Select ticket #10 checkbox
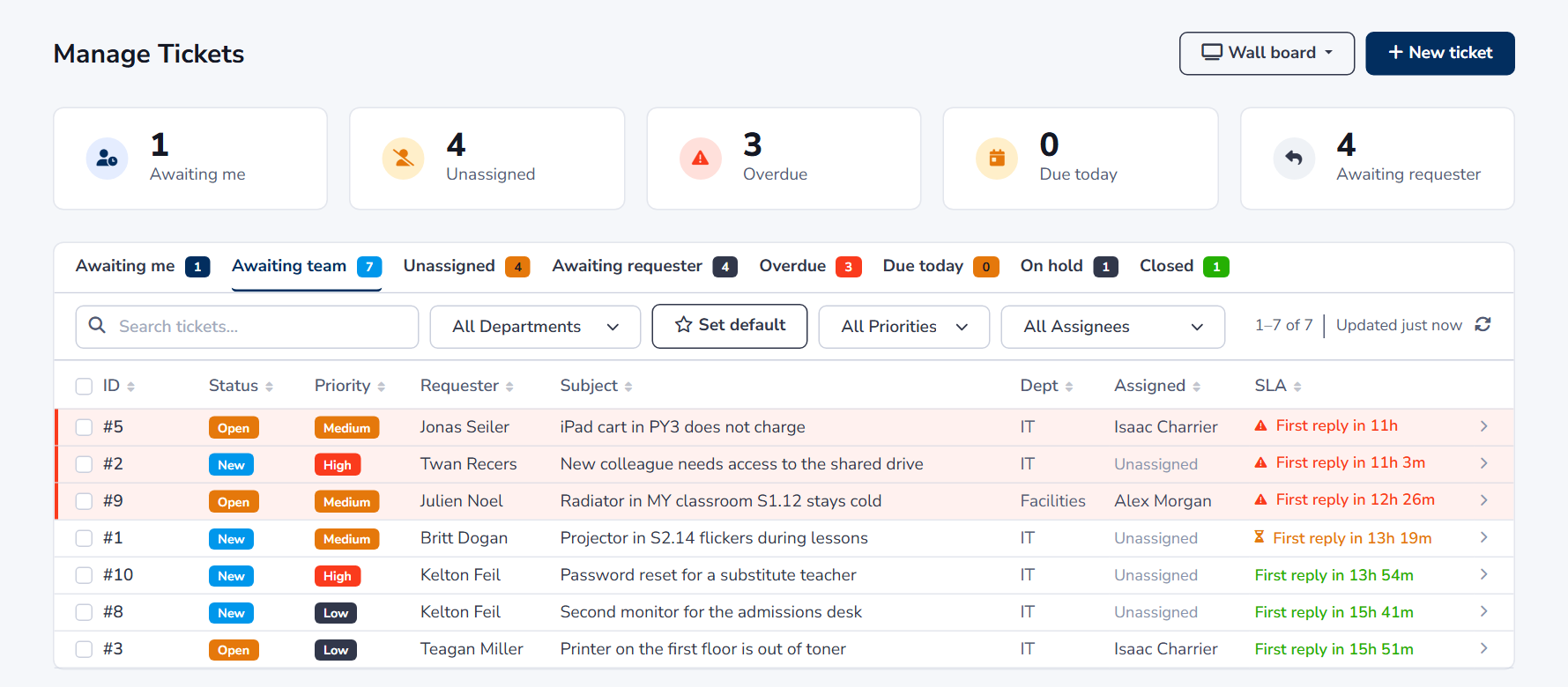1568x687 pixels. [x=84, y=575]
